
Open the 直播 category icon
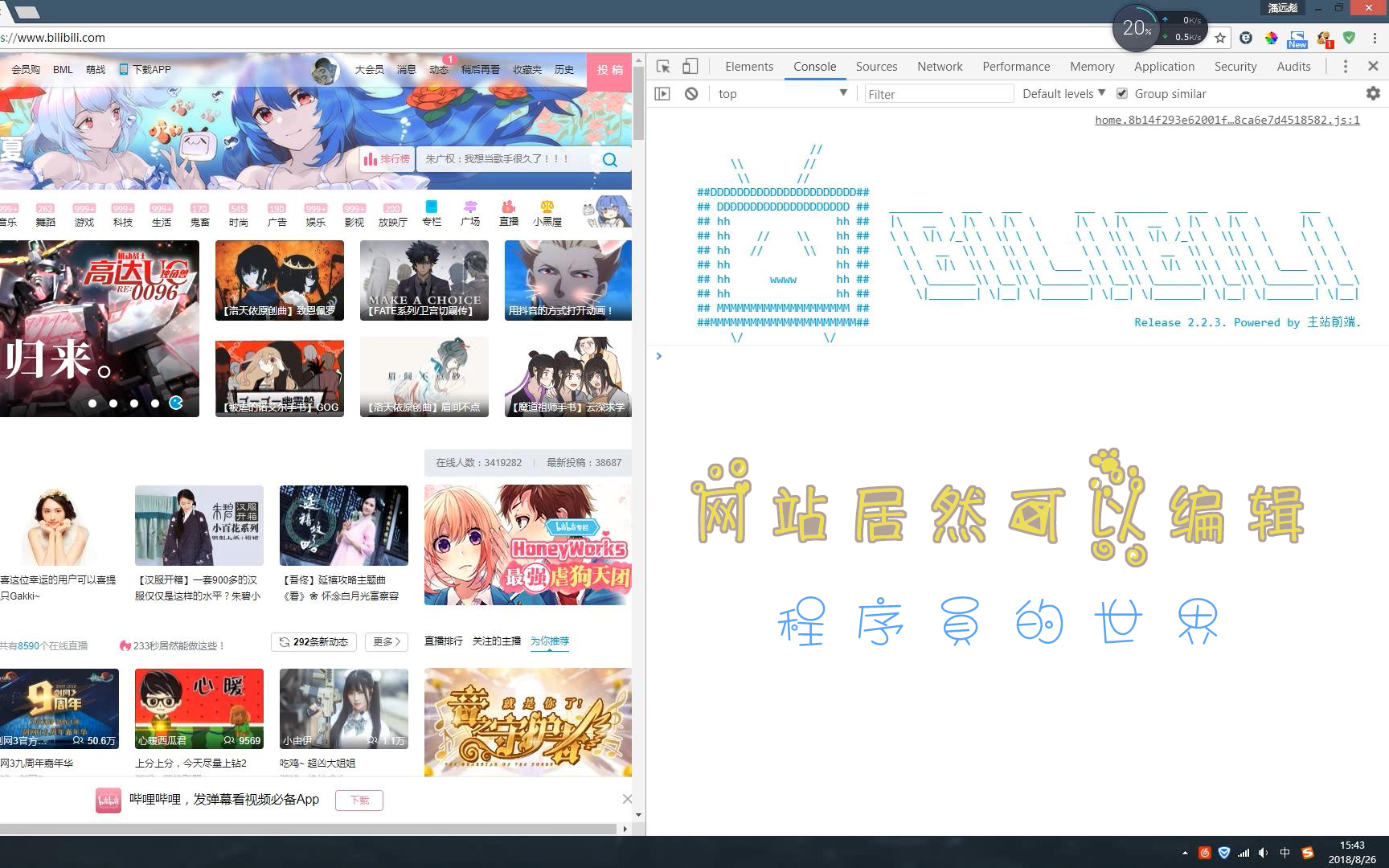[x=510, y=211]
